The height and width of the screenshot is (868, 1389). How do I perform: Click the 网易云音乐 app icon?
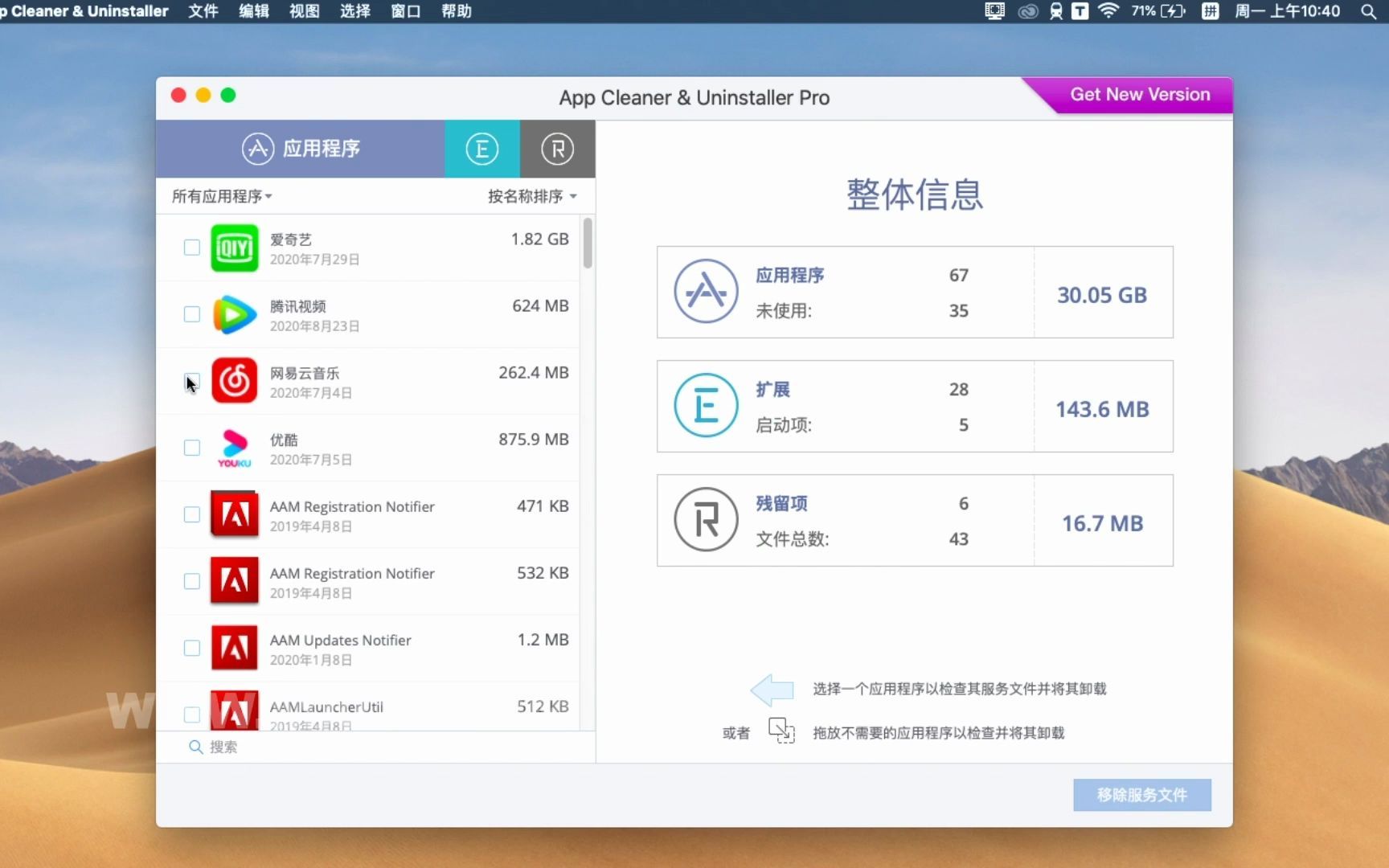234,381
